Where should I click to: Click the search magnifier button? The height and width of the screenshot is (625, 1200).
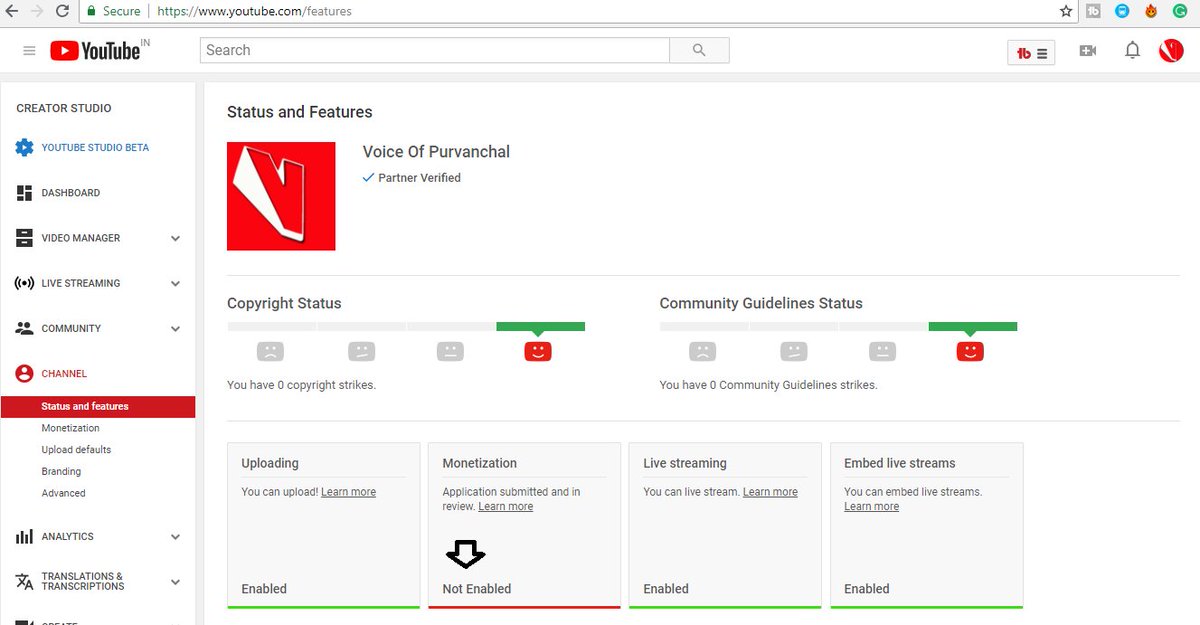[x=699, y=50]
